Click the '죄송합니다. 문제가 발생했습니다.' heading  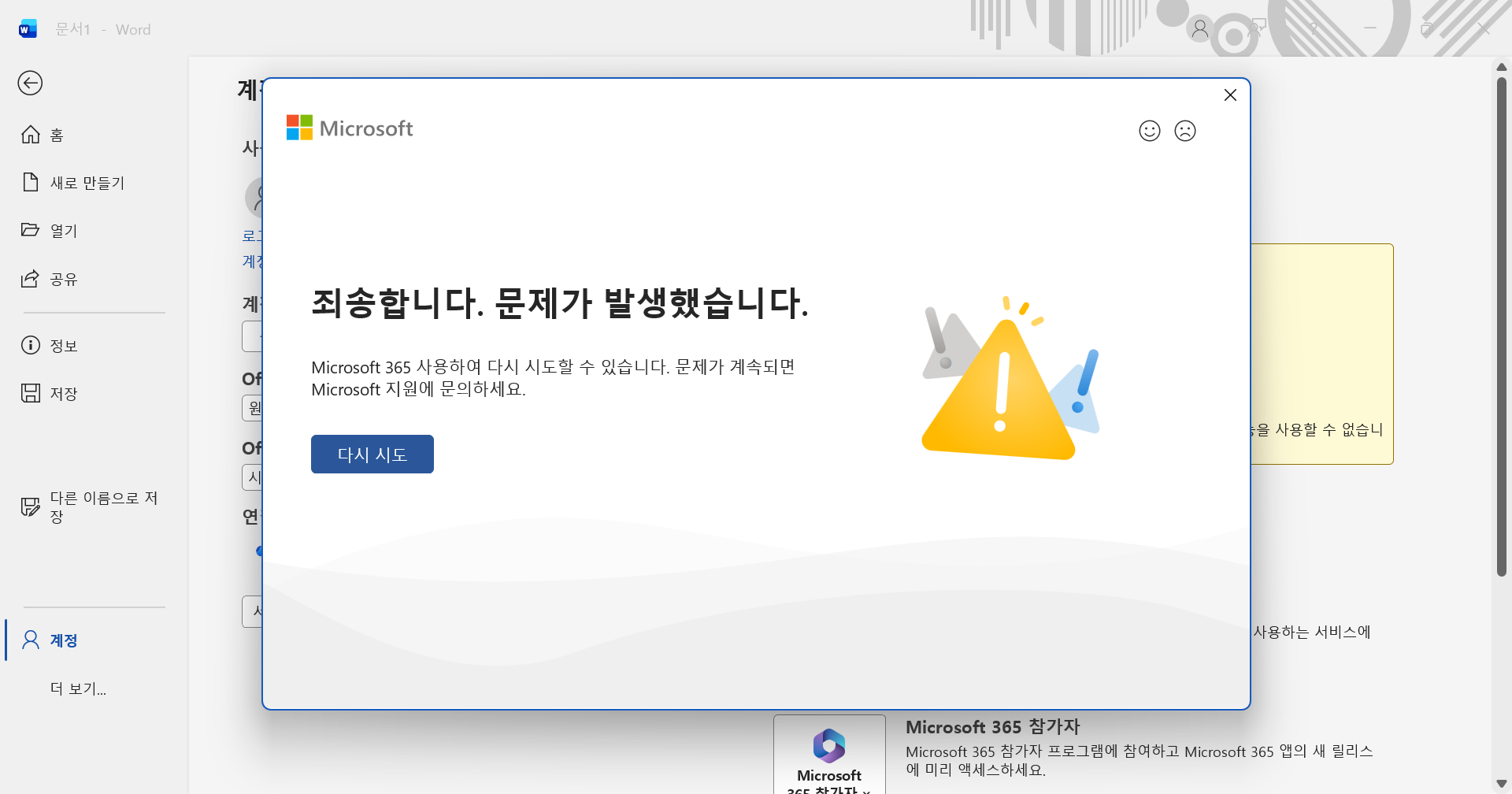(x=560, y=303)
